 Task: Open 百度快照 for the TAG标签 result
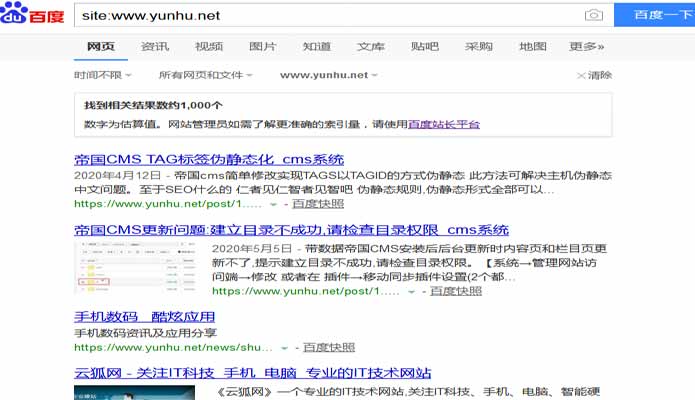point(318,204)
